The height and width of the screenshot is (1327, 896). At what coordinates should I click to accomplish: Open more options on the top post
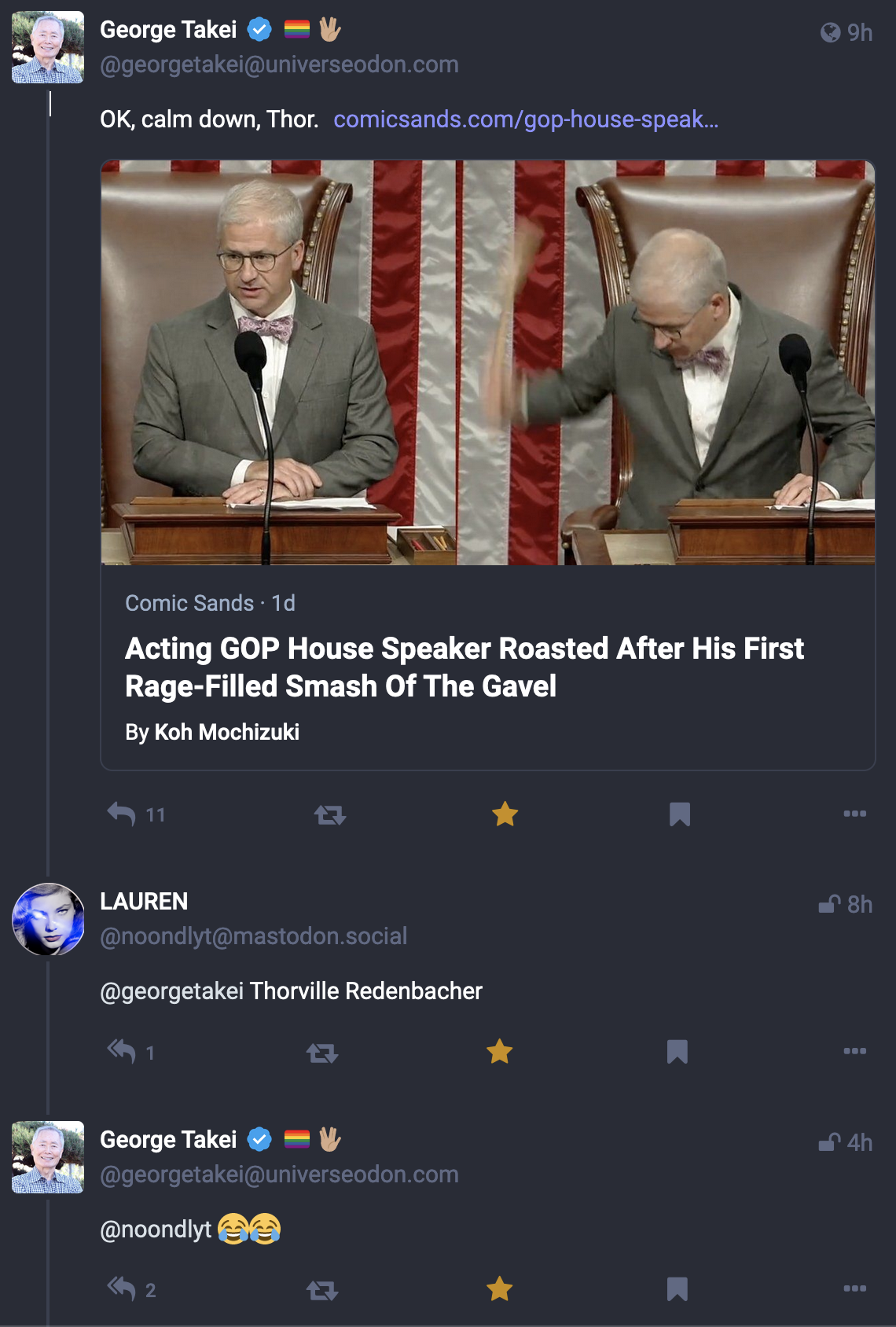[854, 814]
